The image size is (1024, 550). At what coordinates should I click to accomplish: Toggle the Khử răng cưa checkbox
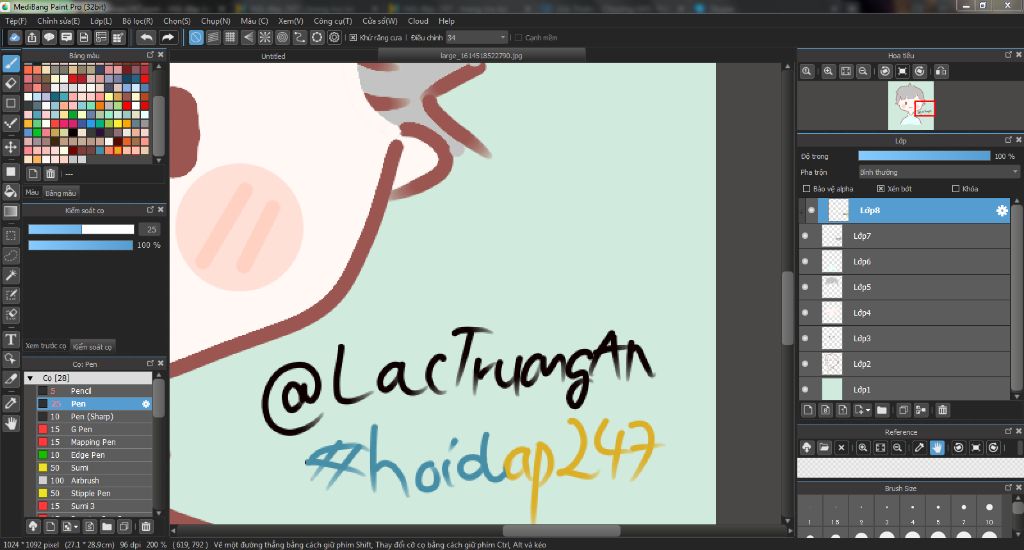tap(353, 38)
